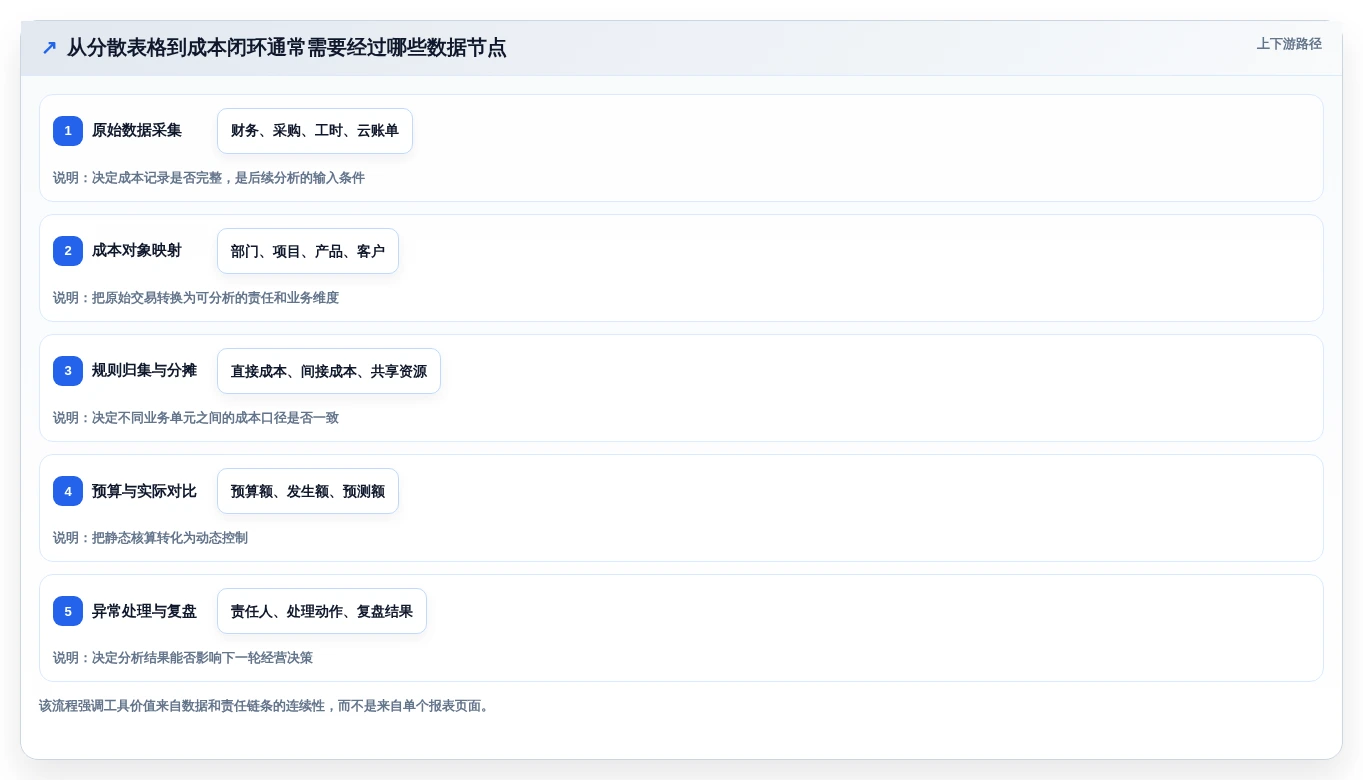Click the 异常处理与复盘 step title
The image size is (1363, 780).
tap(144, 611)
